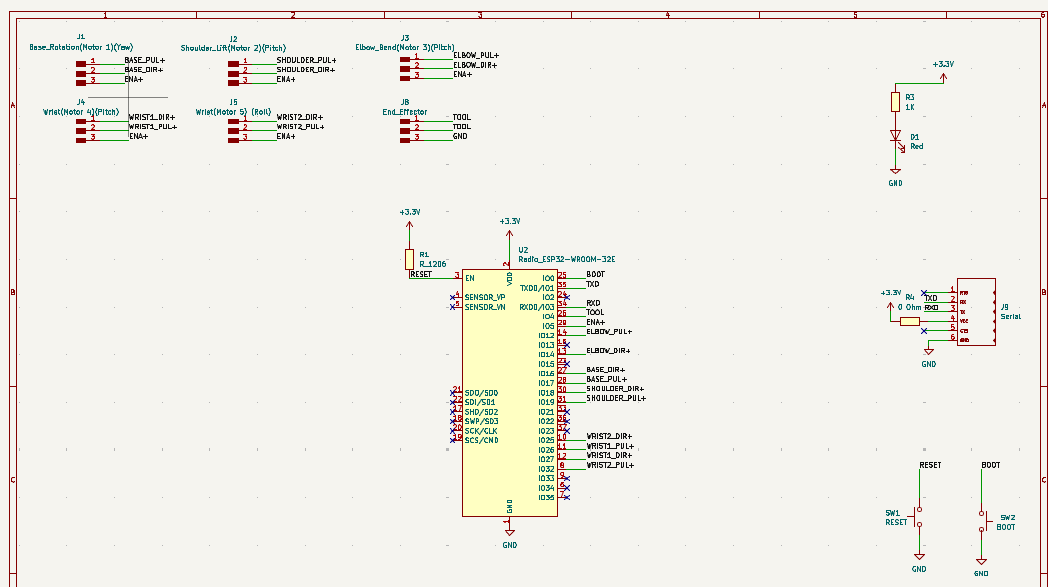This screenshot has height=587, width=1048.
Task: Click the R_1206 value text
Action: click(433, 264)
